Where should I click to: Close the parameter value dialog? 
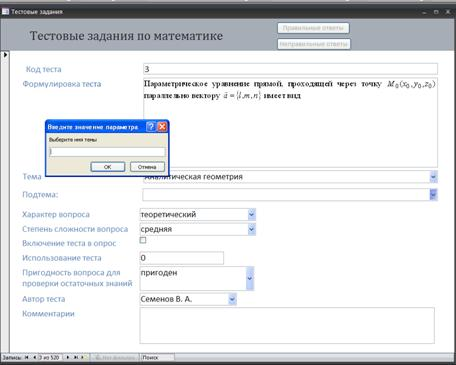162,127
